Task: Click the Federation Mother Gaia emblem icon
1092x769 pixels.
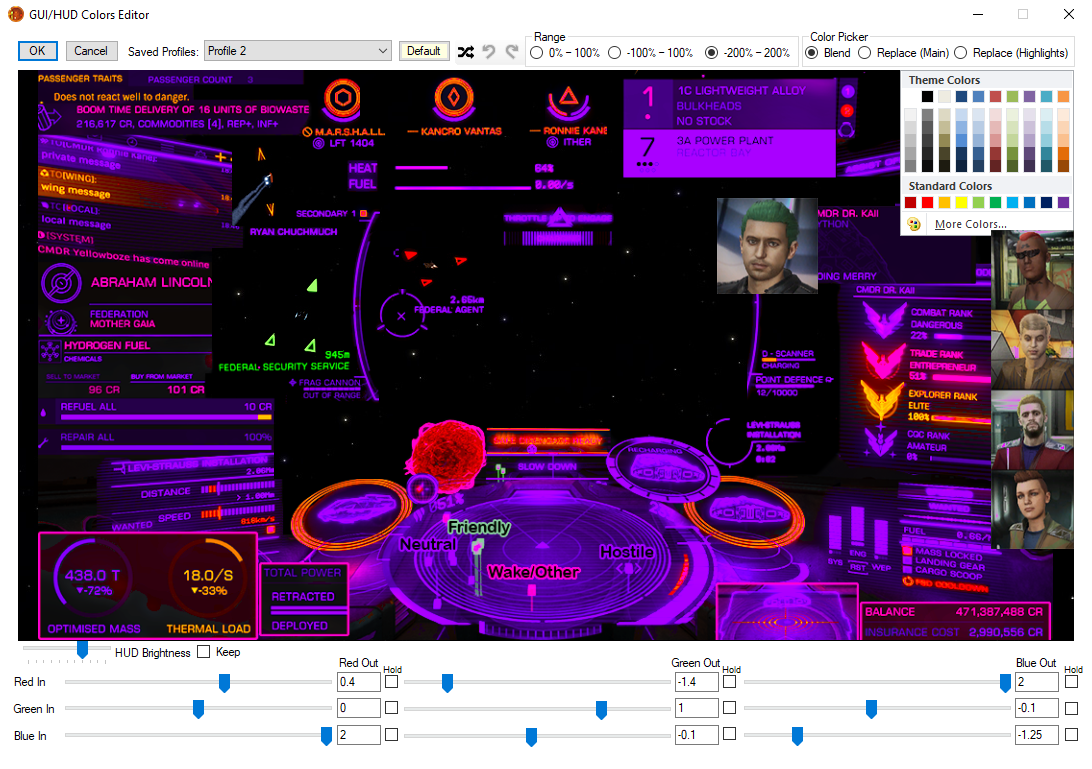Action: [x=61, y=322]
